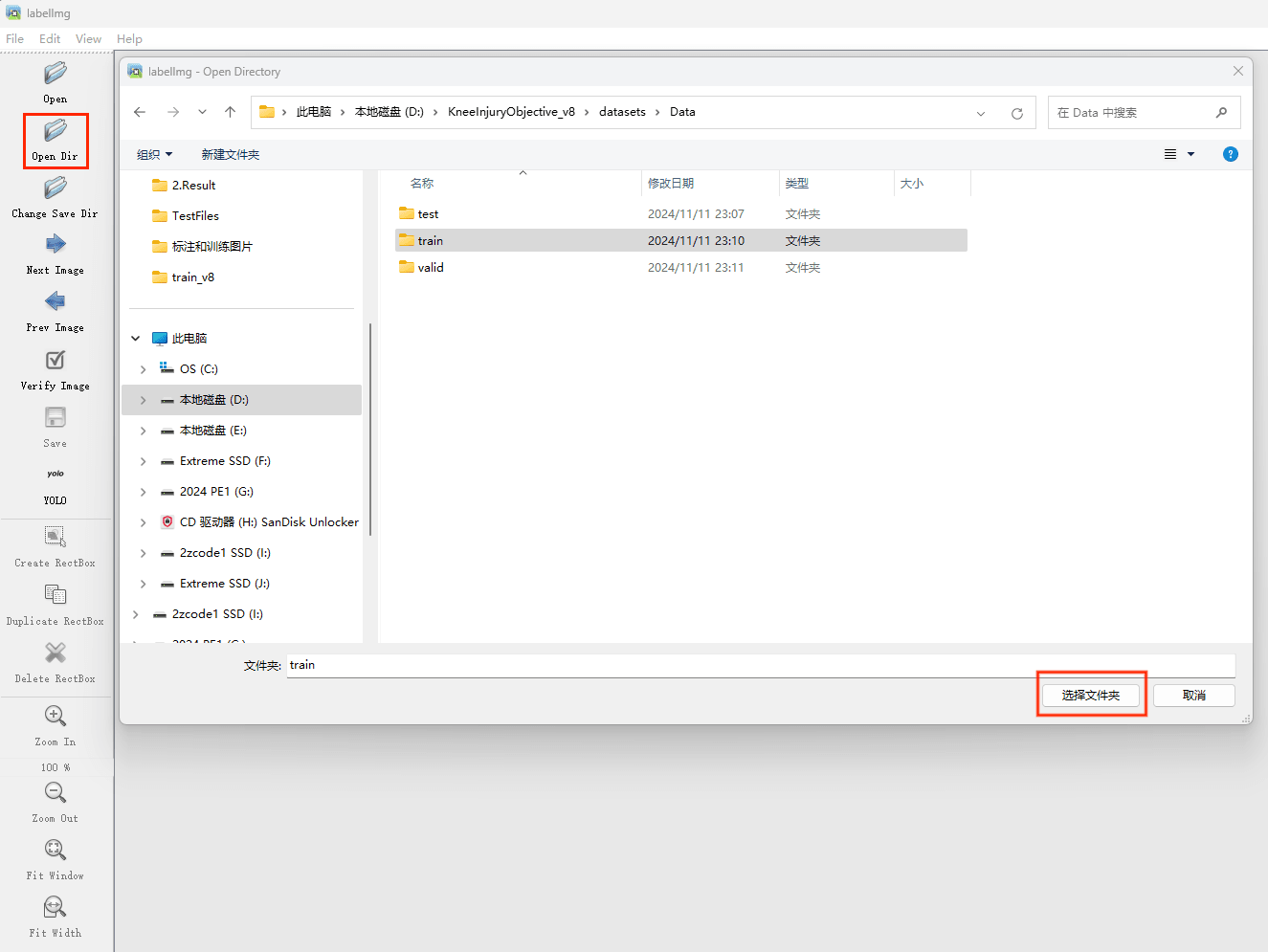
Task: Expand the Extreme SSD (F:) tree node
Action: point(144,461)
